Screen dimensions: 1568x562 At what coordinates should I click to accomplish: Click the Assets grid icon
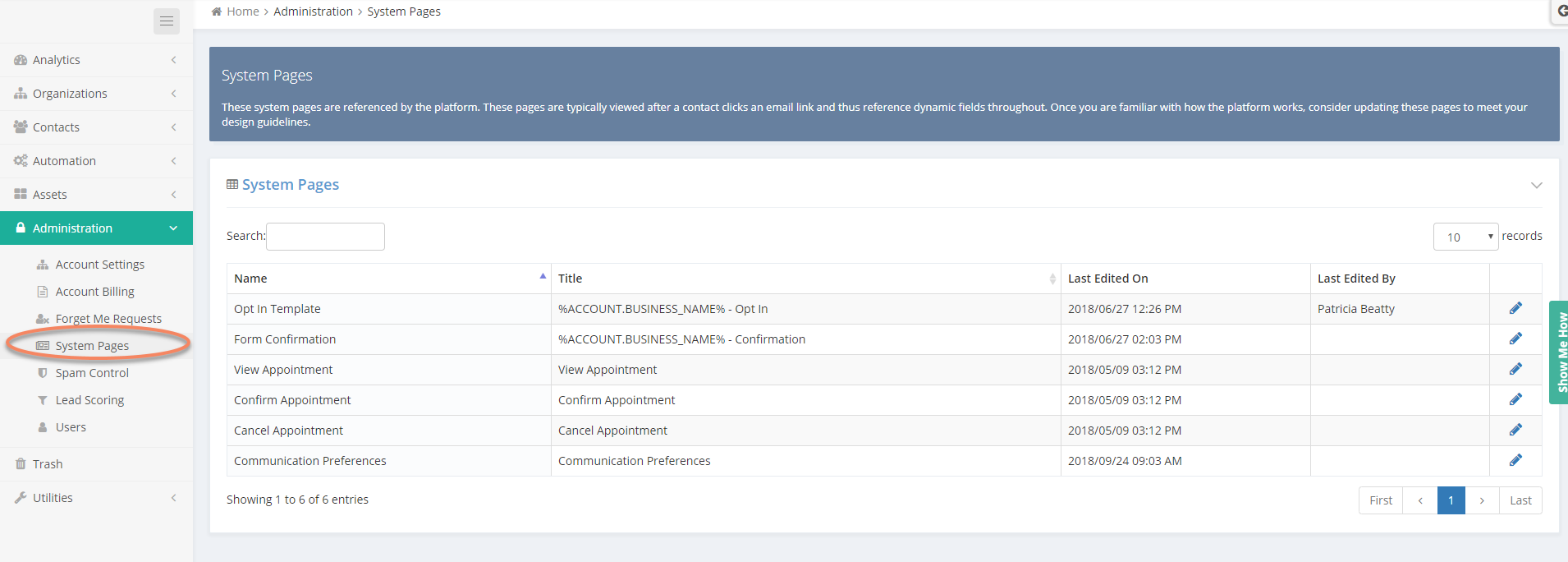pos(21,195)
